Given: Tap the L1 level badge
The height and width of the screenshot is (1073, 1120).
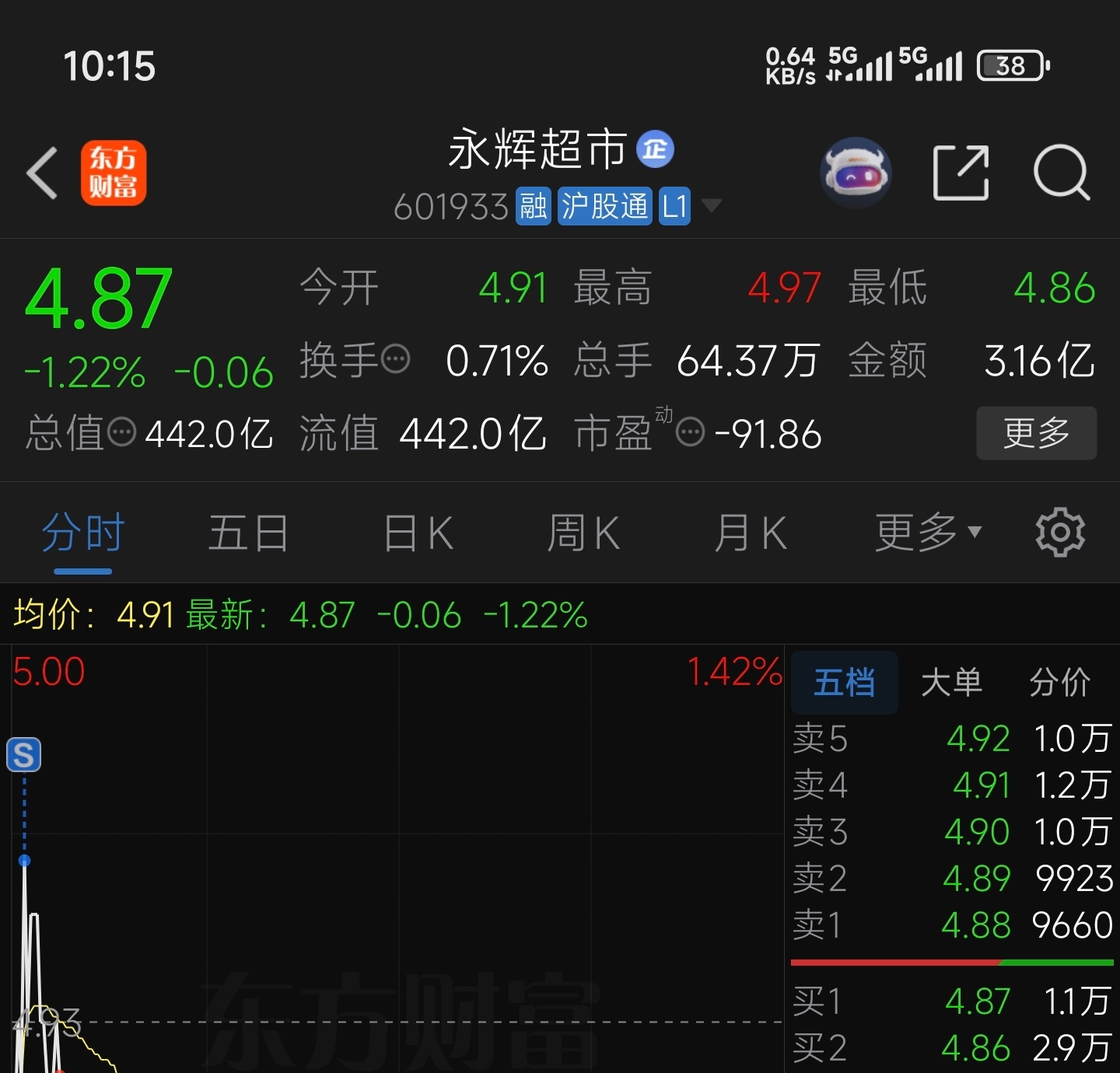Looking at the screenshot, I should click(x=674, y=207).
